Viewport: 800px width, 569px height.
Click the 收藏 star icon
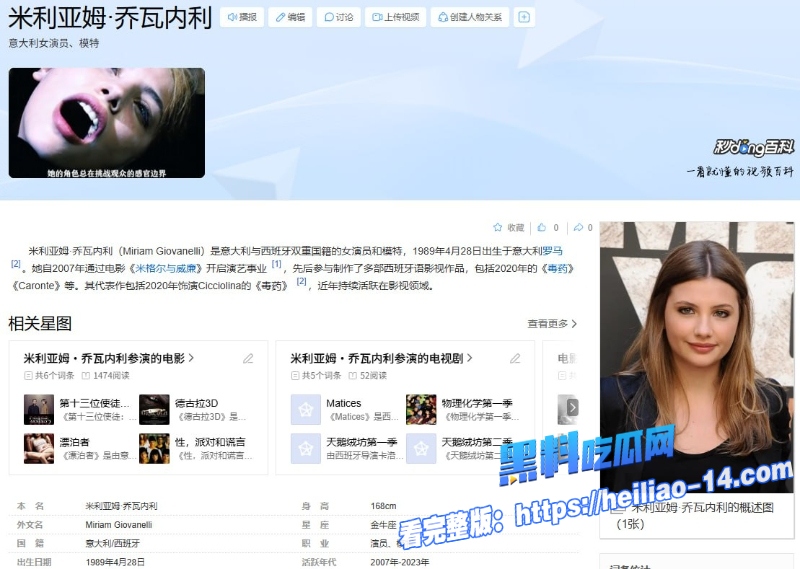pyautogui.click(x=497, y=228)
